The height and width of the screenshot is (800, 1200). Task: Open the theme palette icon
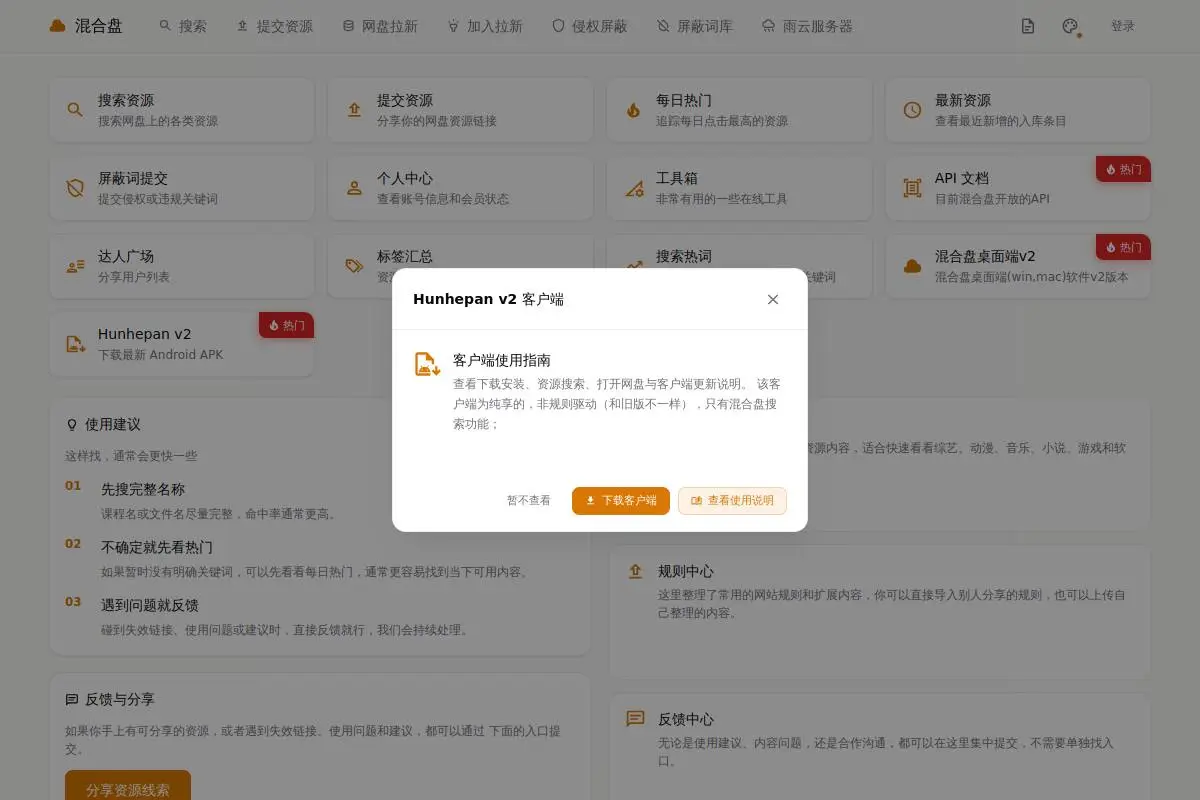1070,26
